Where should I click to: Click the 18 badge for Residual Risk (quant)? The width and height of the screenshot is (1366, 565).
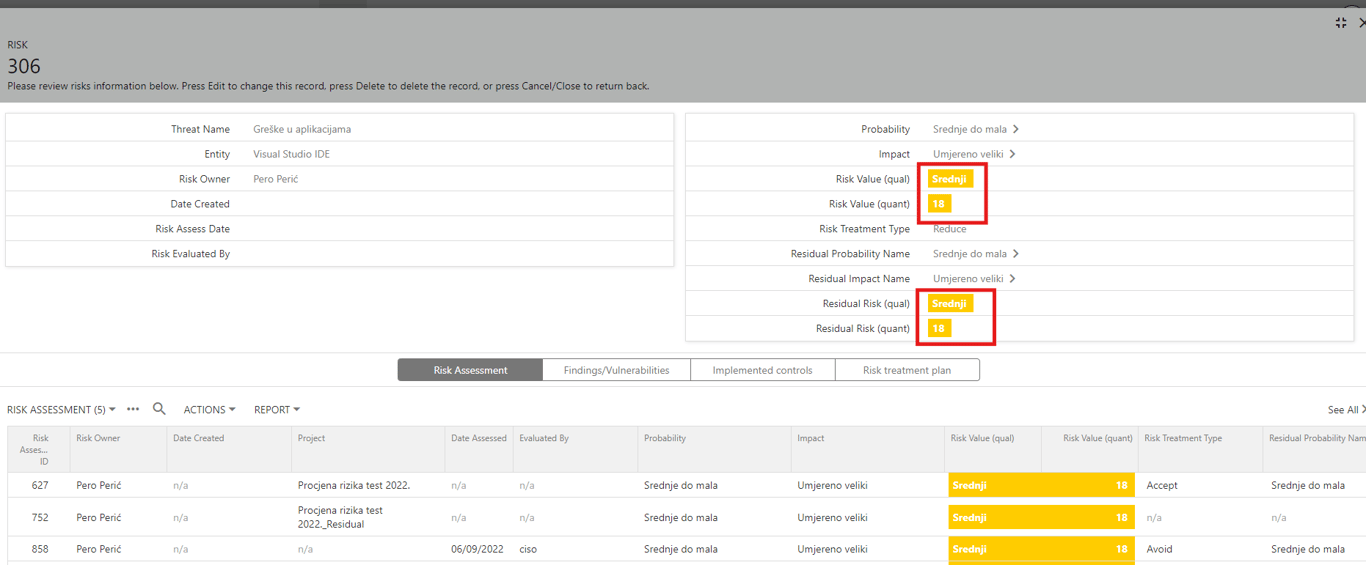(x=938, y=329)
